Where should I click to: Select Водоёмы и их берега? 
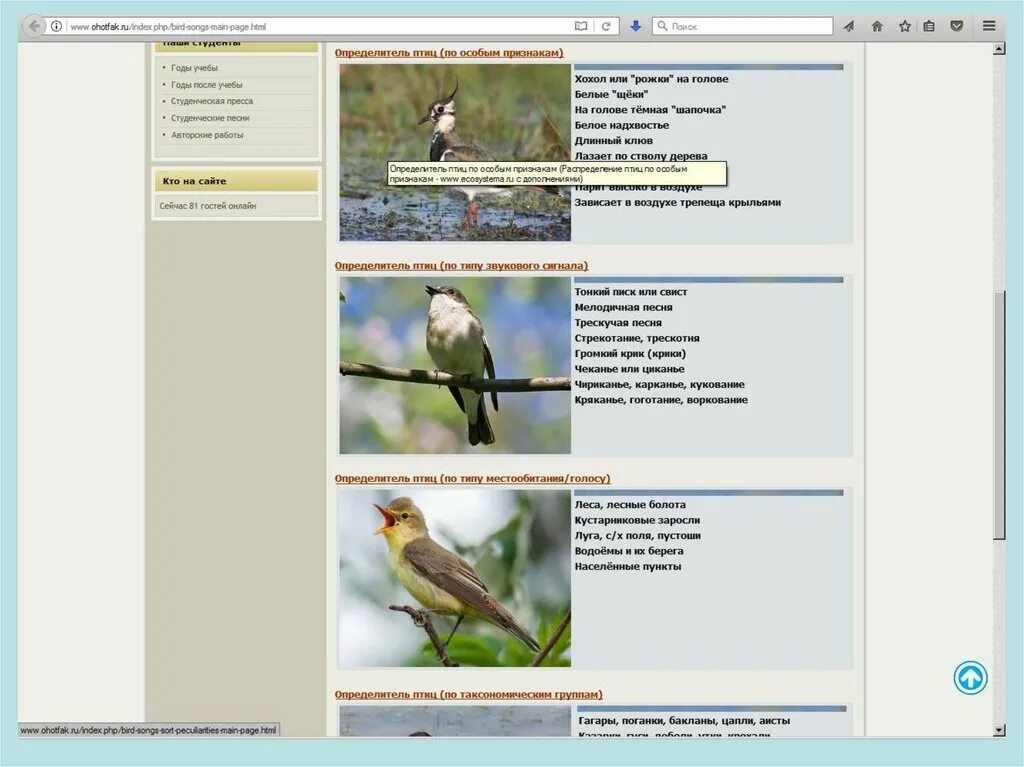628,551
